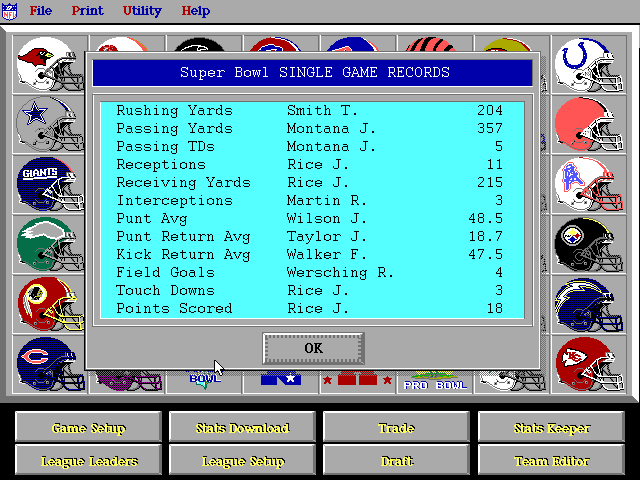Open the Print menu
This screenshot has width=640, height=480.
click(x=87, y=11)
